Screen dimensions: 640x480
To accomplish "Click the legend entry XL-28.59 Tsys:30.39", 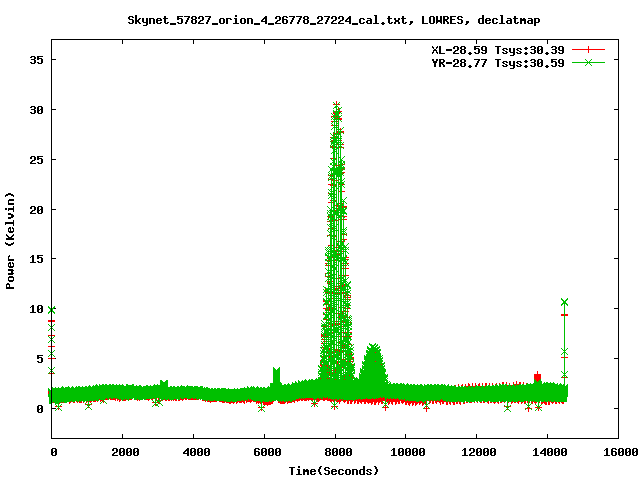I will point(498,50).
